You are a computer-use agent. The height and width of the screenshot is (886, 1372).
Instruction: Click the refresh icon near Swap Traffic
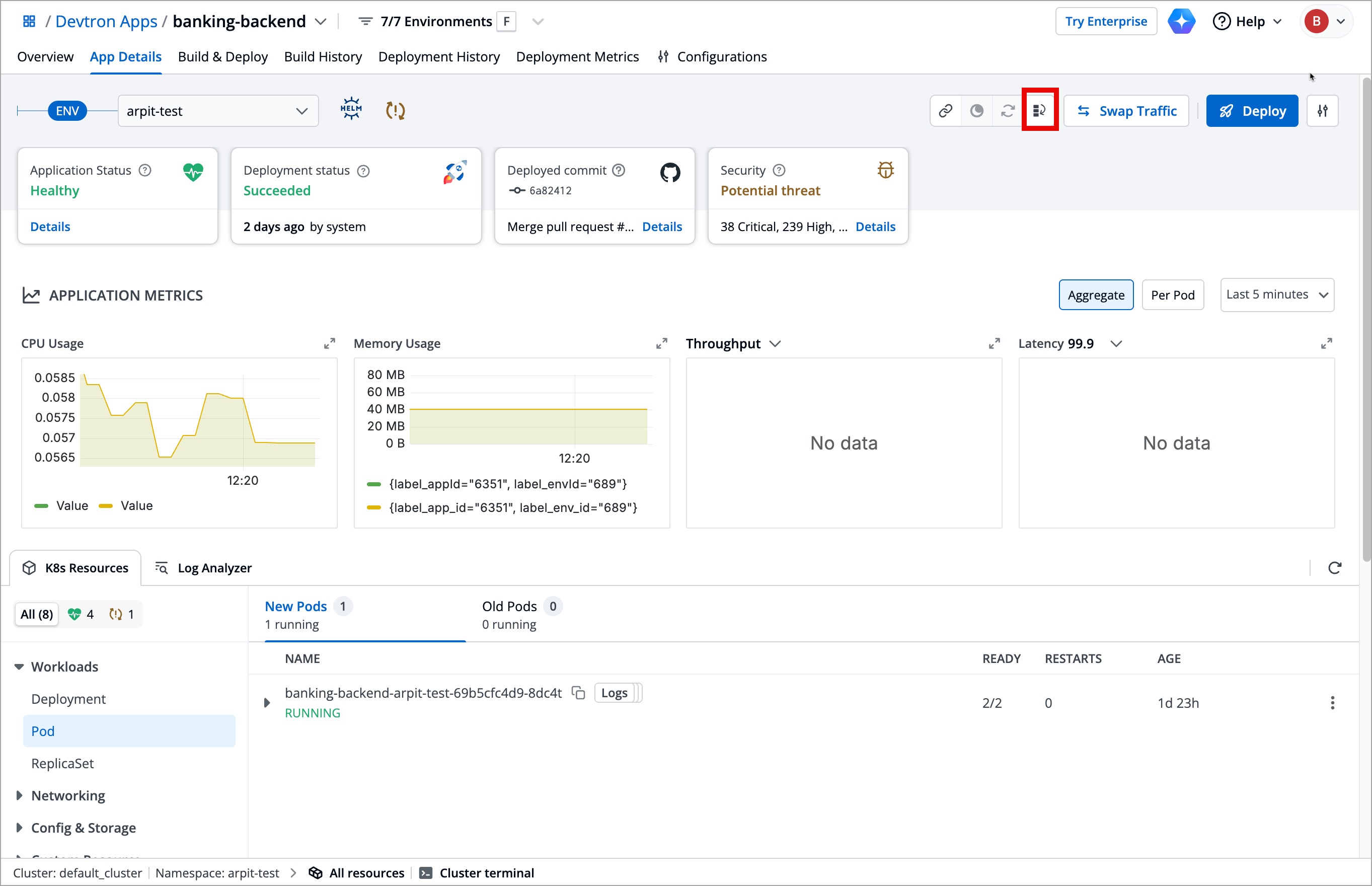1008,110
